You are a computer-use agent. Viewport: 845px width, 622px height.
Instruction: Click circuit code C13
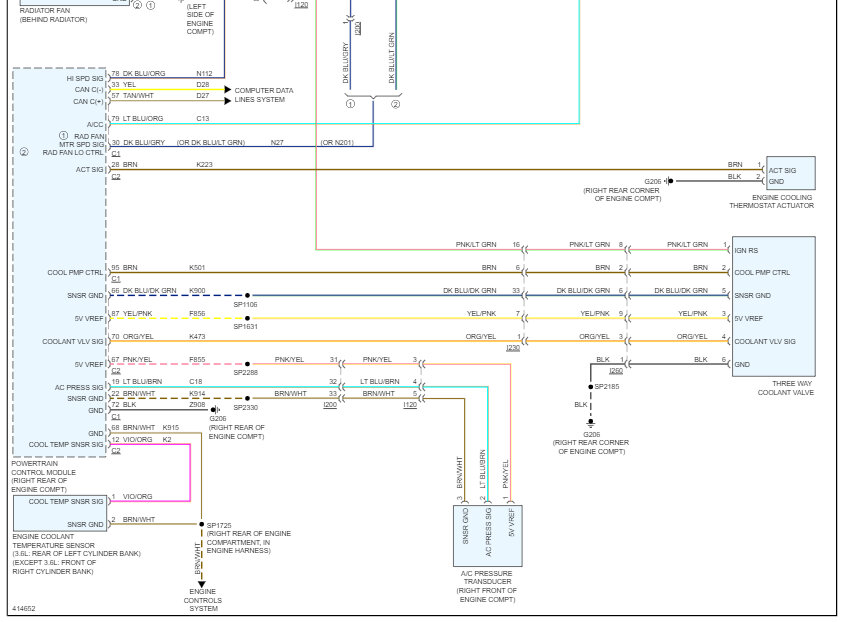click(203, 119)
